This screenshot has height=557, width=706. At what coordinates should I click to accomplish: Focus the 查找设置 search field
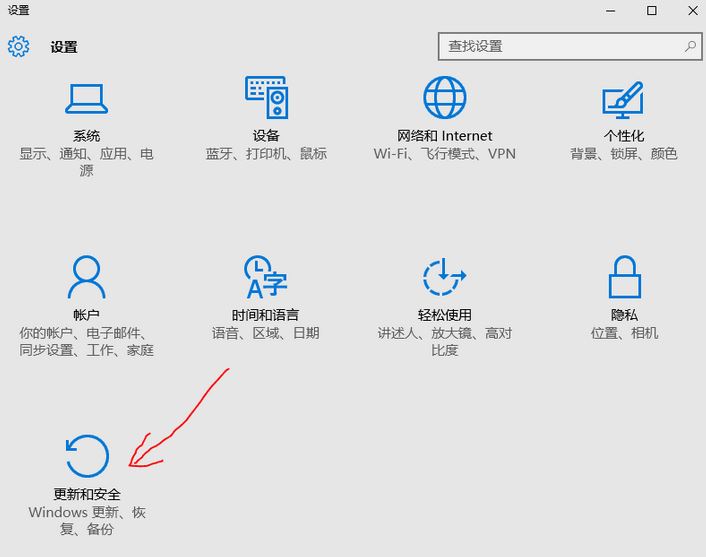[x=560, y=46]
